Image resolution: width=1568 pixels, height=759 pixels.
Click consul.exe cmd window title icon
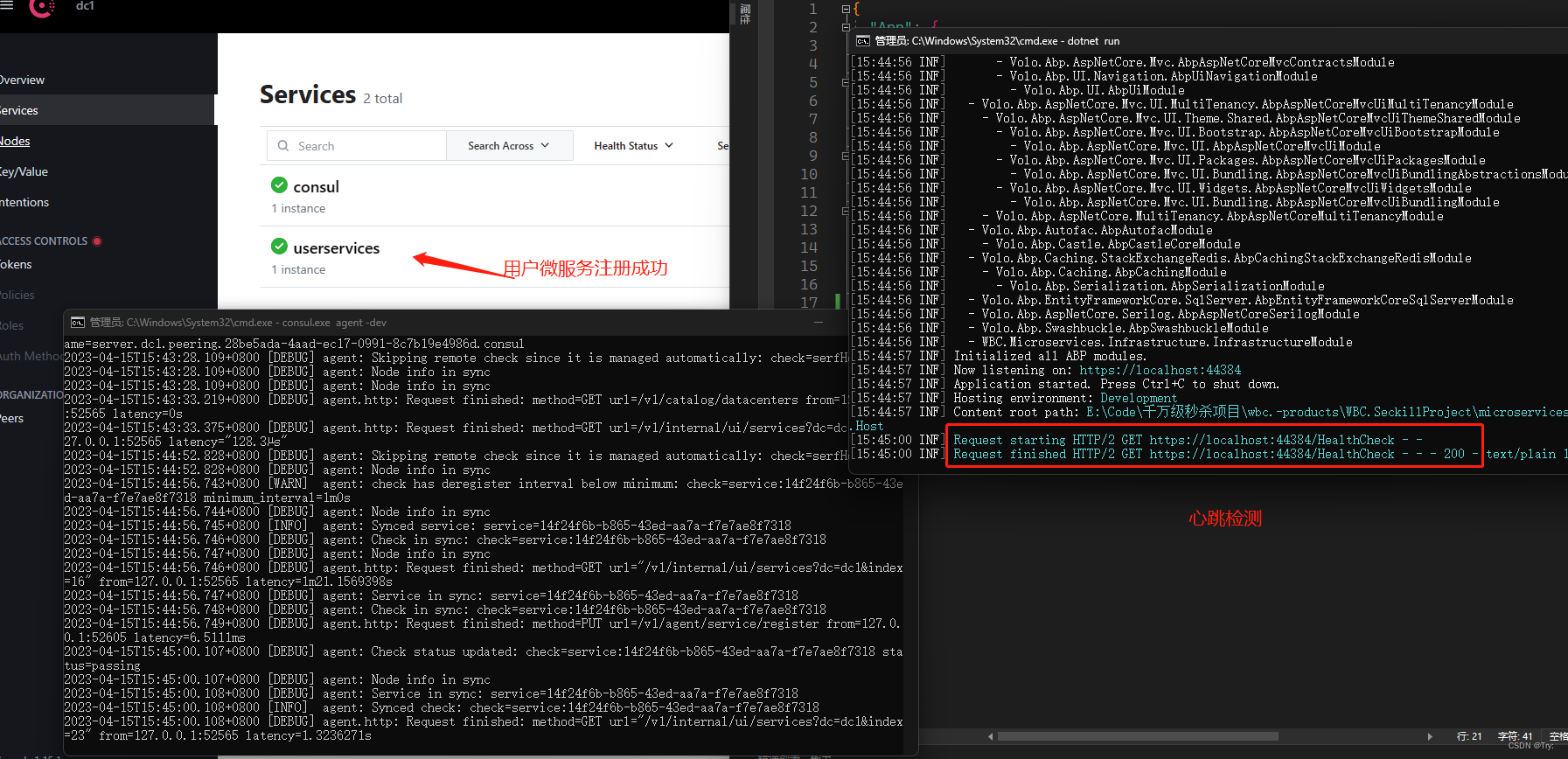[78, 323]
